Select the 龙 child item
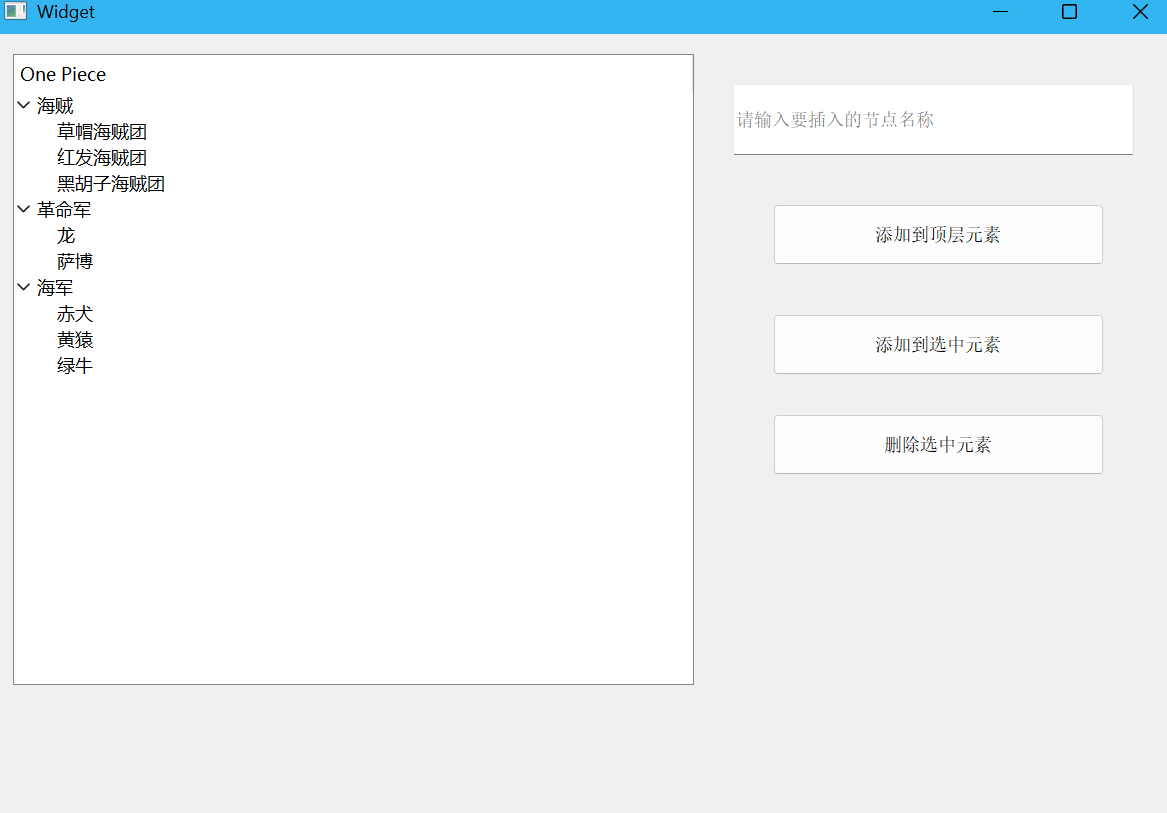Screen dimensions: 1167x813 66,236
